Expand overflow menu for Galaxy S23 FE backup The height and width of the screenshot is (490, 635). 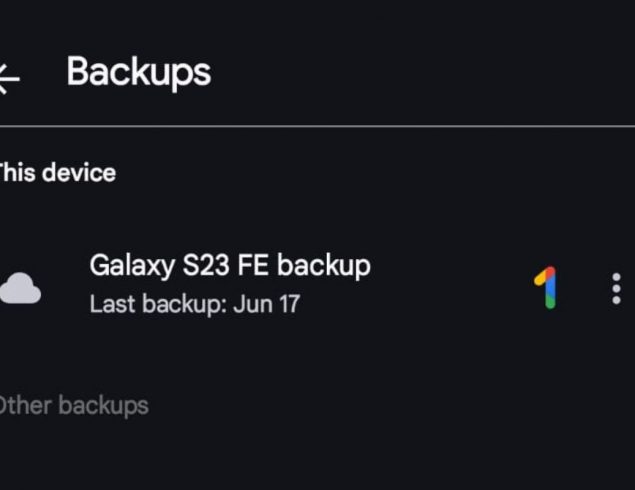615,288
